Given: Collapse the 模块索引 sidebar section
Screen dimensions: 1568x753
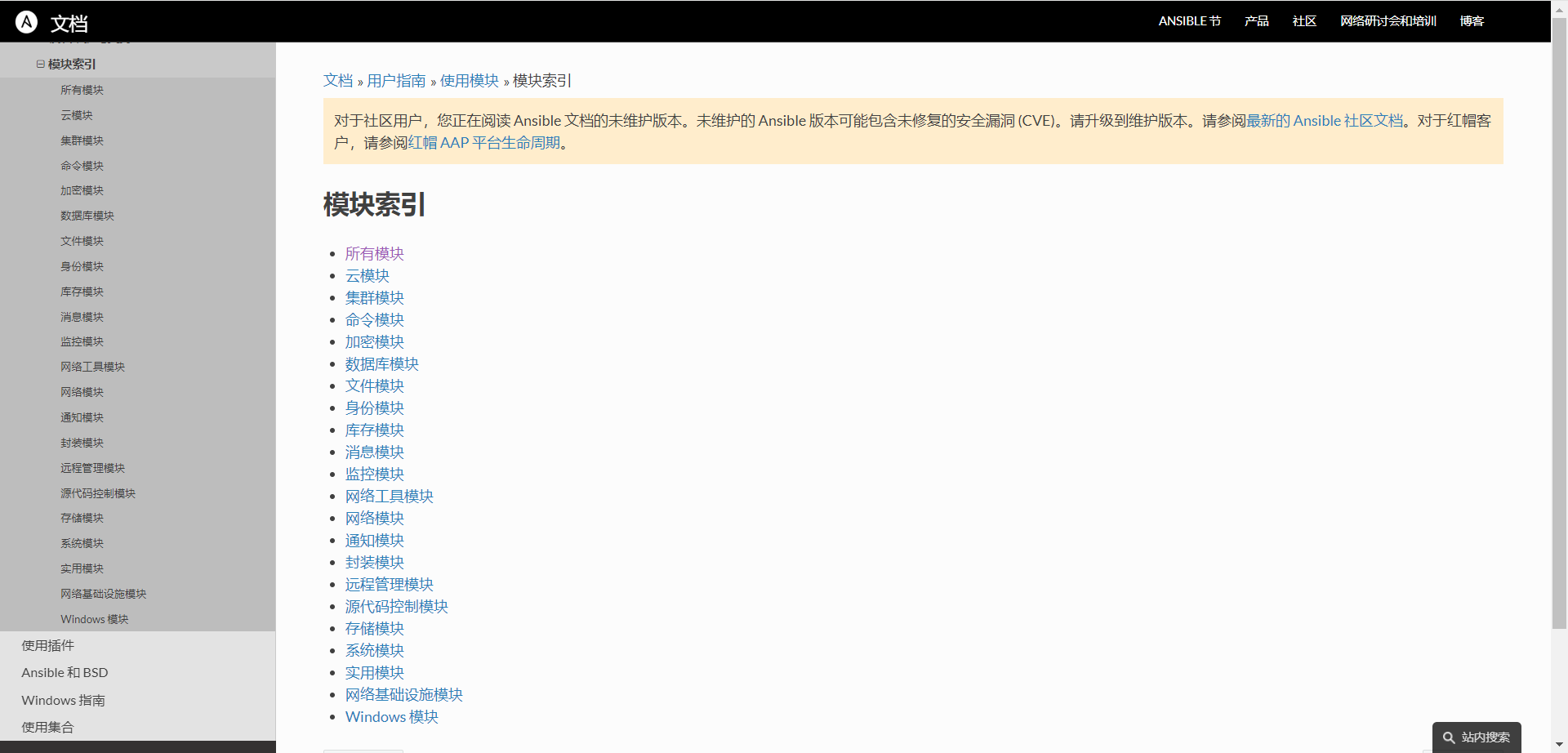Looking at the screenshot, I should point(40,64).
